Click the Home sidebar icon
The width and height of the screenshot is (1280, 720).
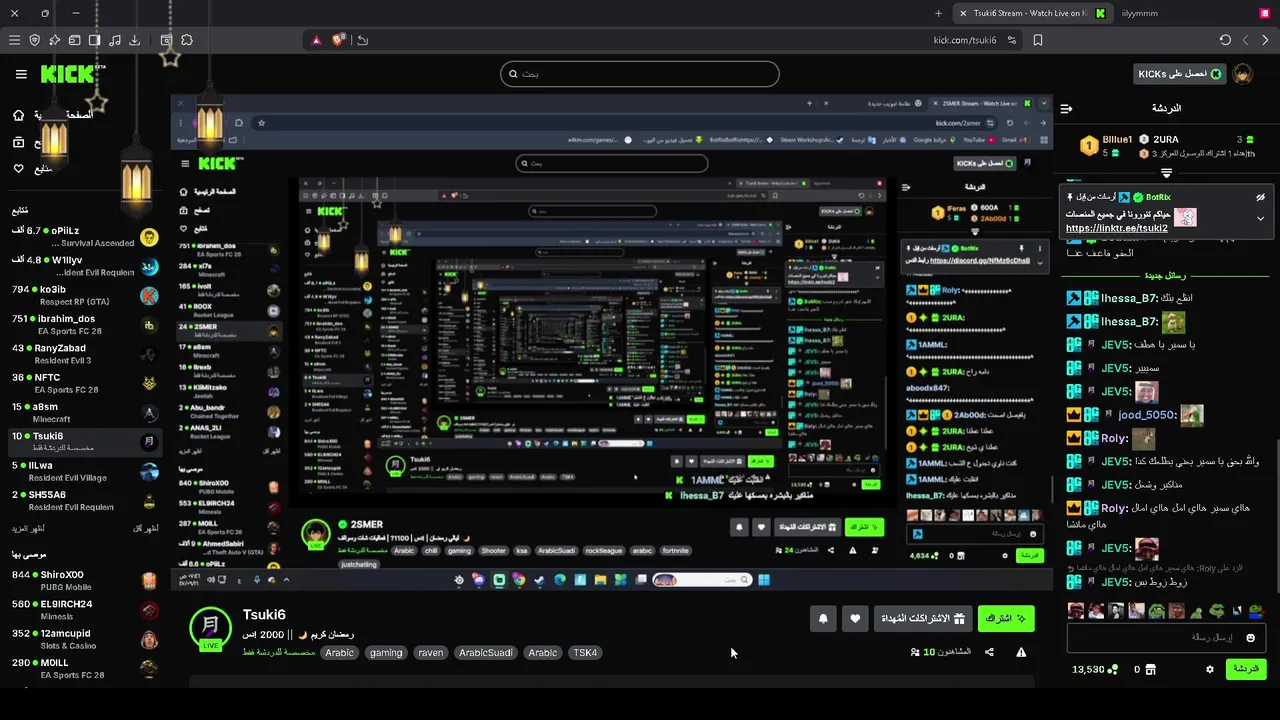(18, 115)
